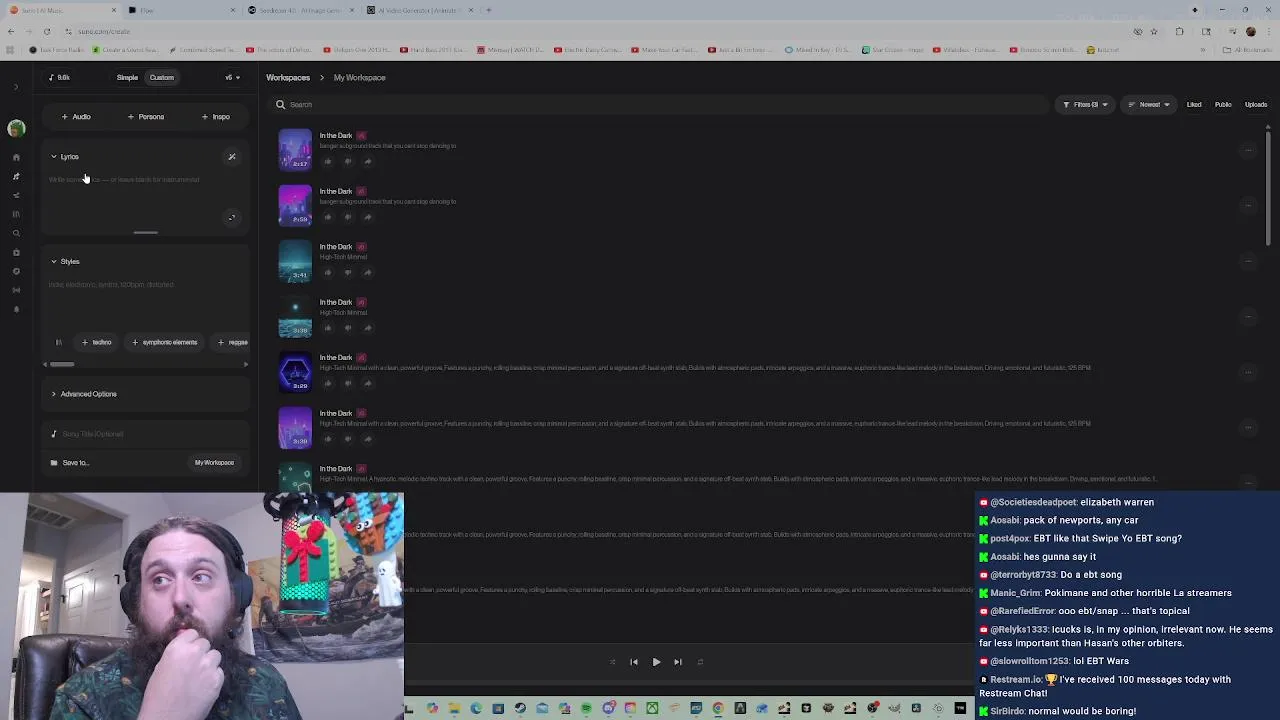Image resolution: width=1280 pixels, height=720 pixels.
Task: Add the symphonic elements style tag
Action: coord(165,342)
